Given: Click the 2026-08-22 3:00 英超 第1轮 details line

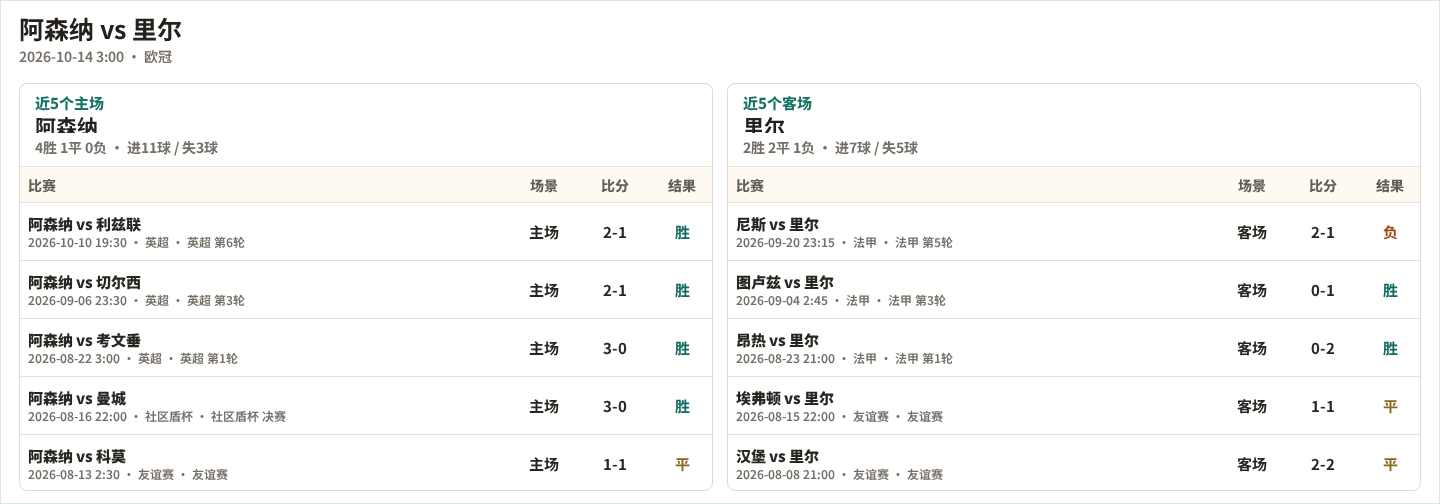Looking at the screenshot, I should coord(133,359).
